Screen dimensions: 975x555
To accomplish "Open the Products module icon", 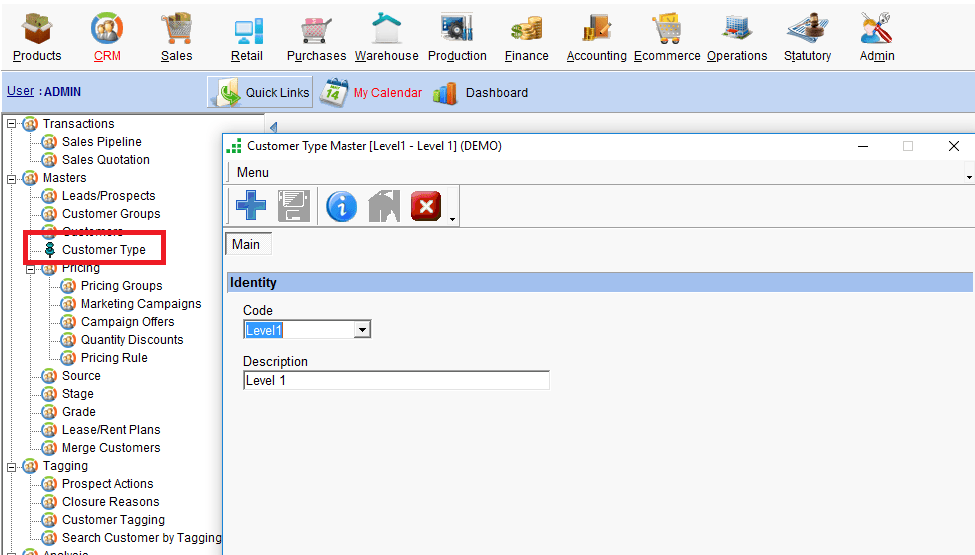I will pos(37,29).
